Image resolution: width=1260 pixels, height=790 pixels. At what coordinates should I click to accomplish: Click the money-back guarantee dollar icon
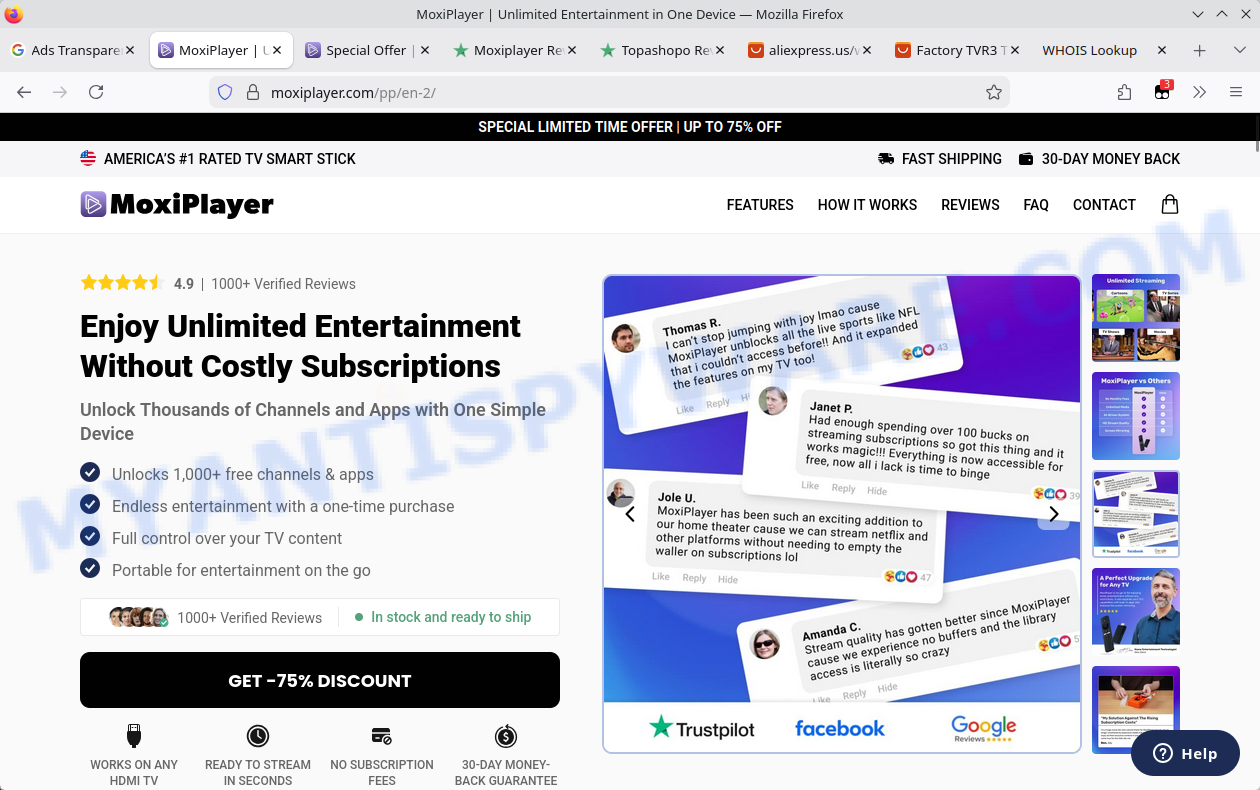pyautogui.click(x=506, y=736)
